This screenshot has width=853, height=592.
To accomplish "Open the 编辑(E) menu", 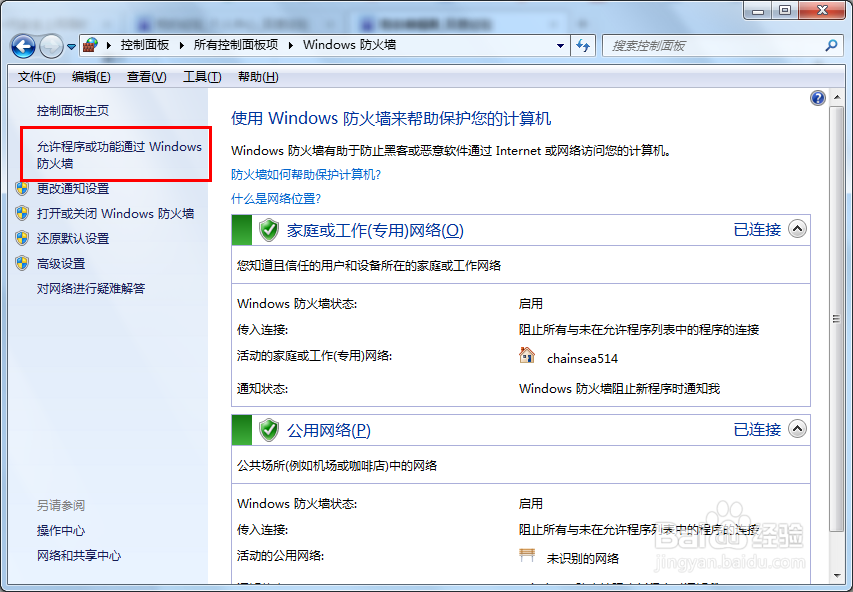I will (91, 77).
